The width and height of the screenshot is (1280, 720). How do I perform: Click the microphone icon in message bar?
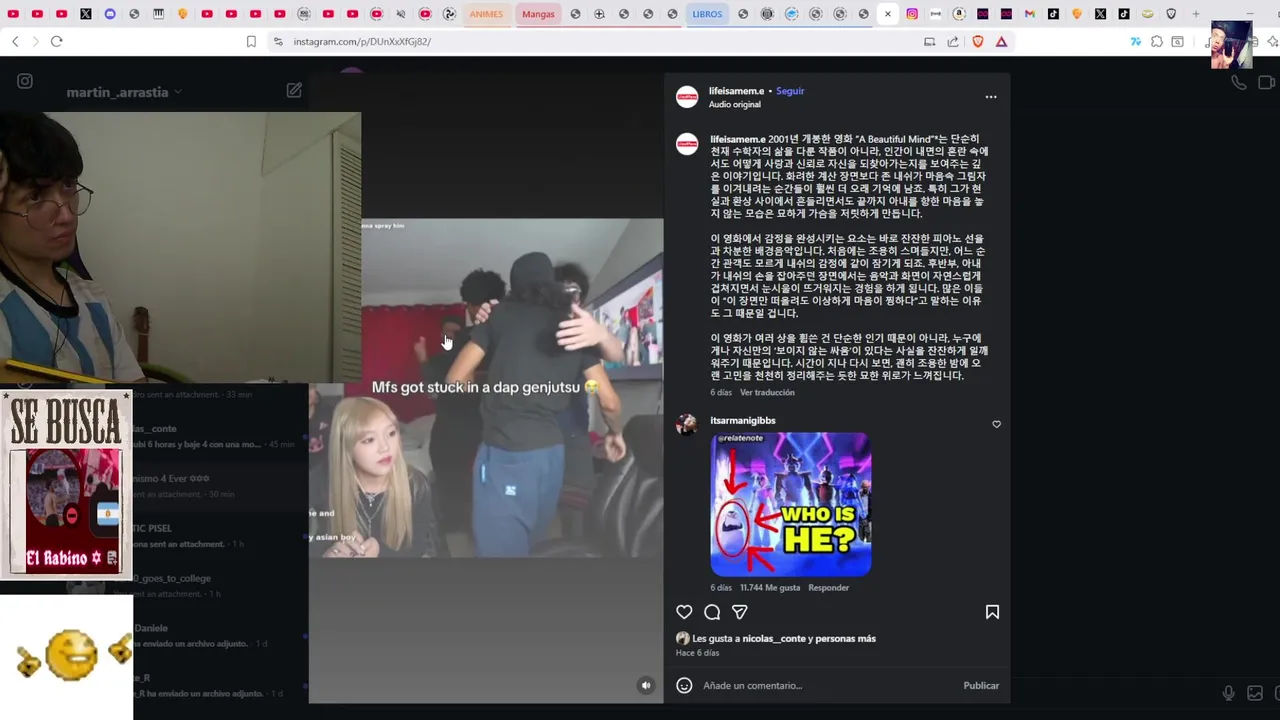coord(1228,693)
